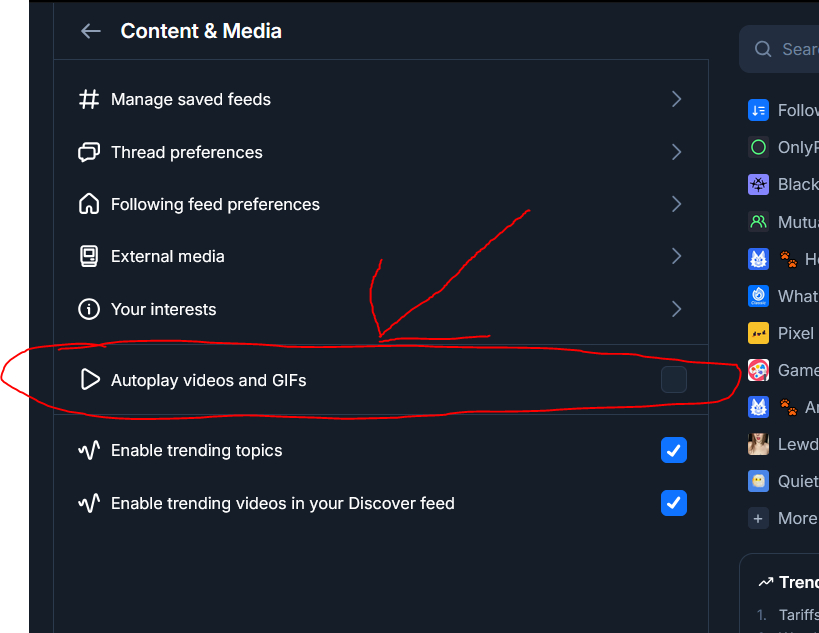Enable the Autoplay videos and GIFs checkbox
Viewport: 819px width, 633px height.
[x=674, y=380]
